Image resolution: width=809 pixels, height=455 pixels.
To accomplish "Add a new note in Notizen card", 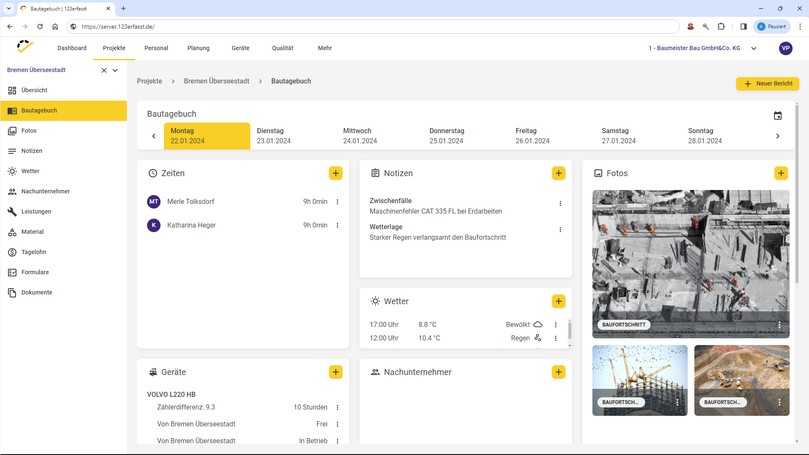I will click(558, 173).
